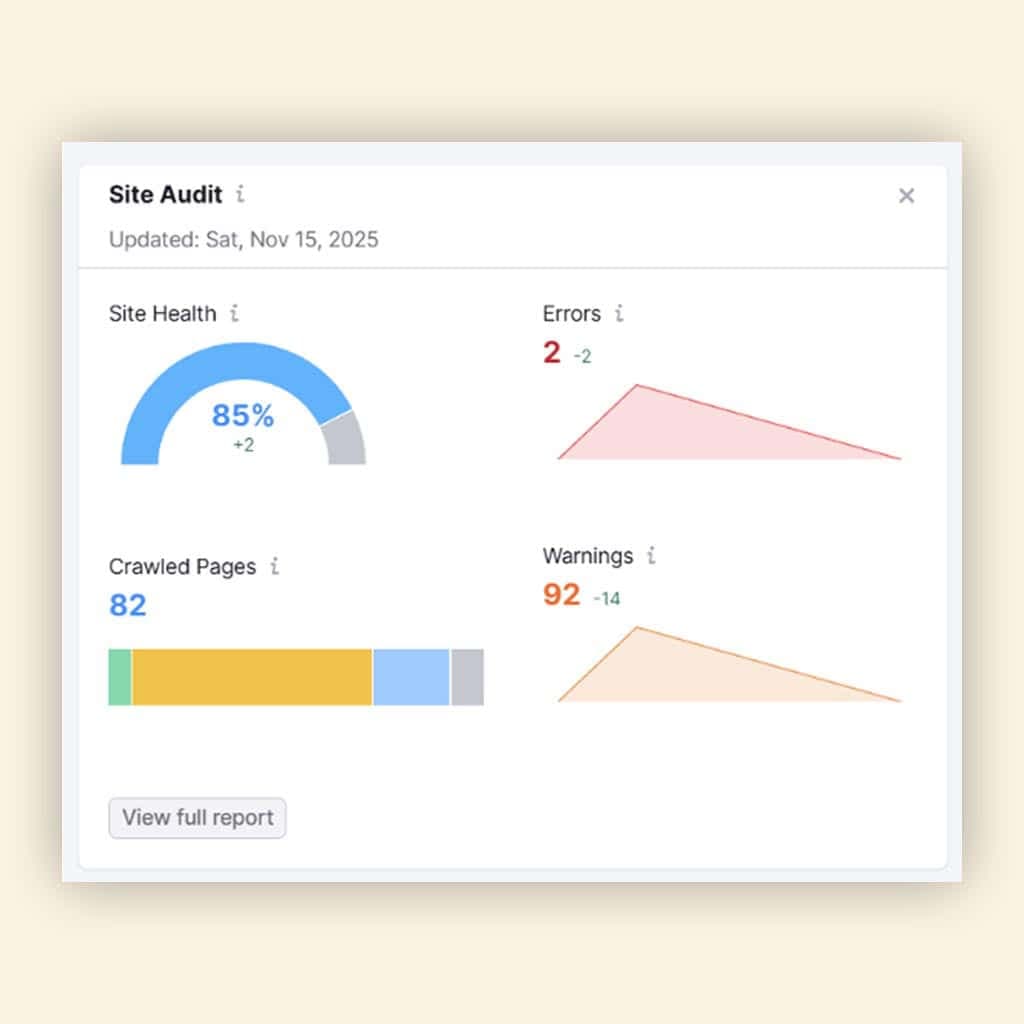Click the 'Site Health' label
This screenshot has width=1024, height=1024.
click(x=163, y=314)
